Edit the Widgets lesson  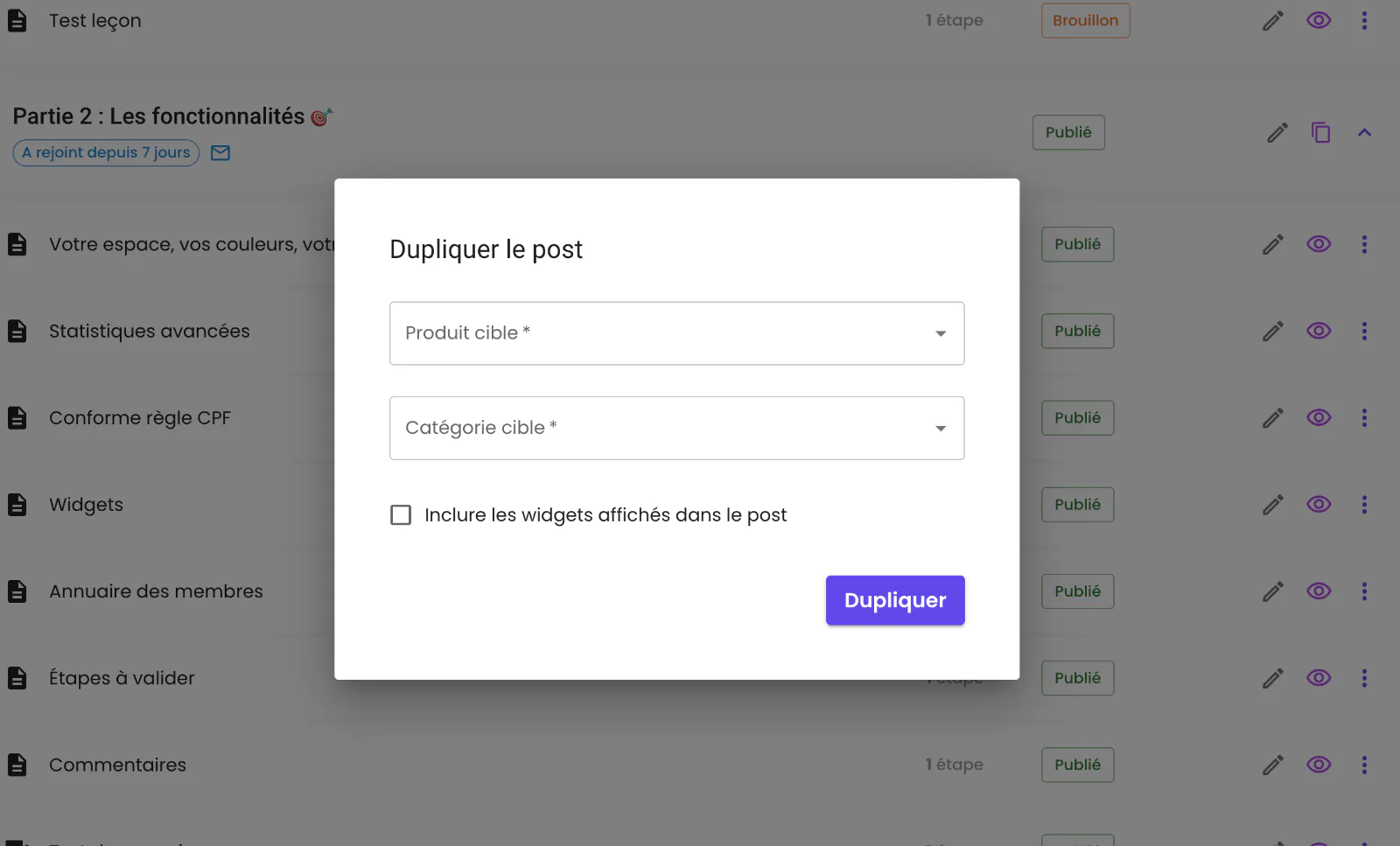pos(1273,504)
